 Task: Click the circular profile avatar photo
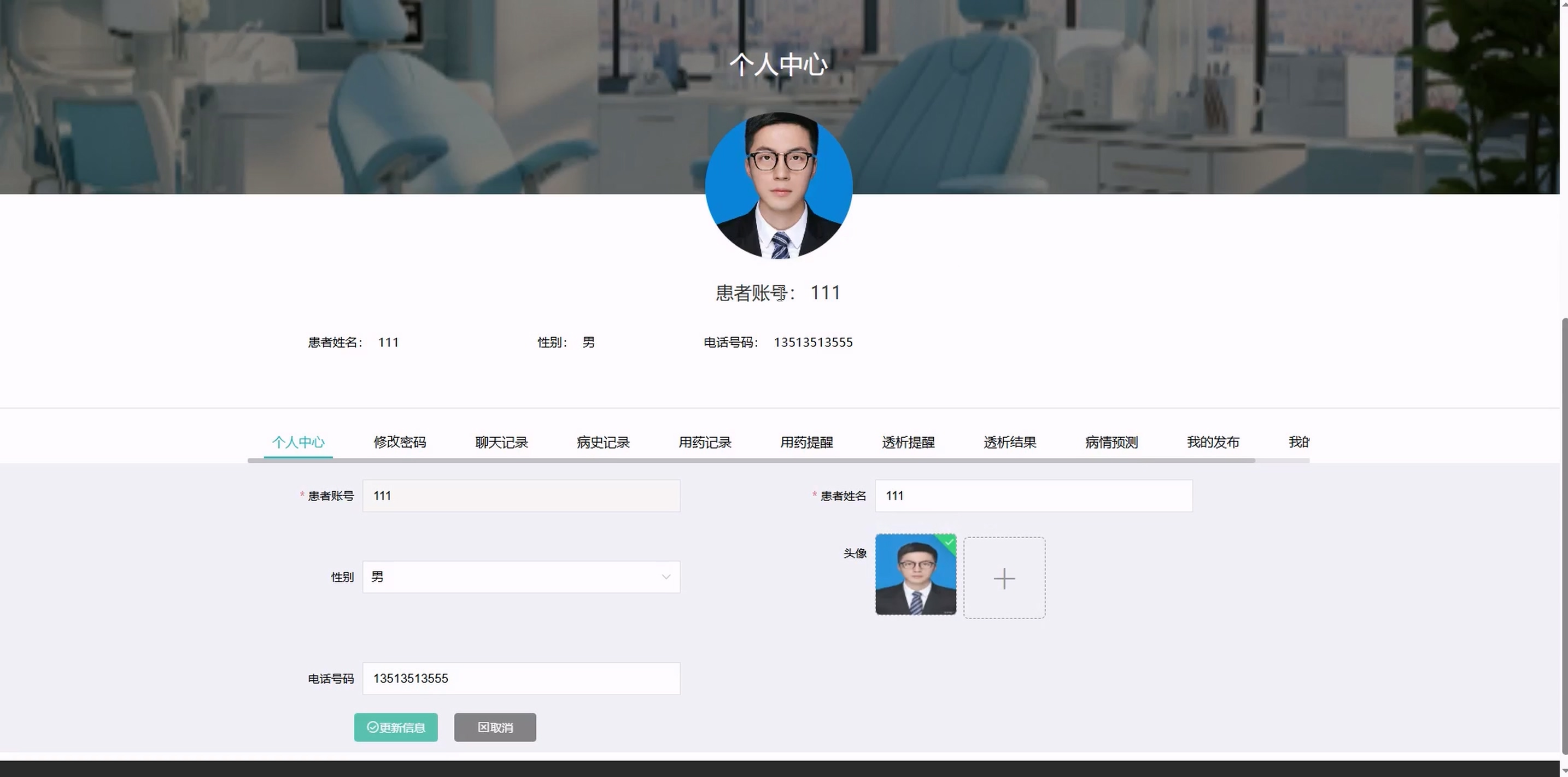pyautogui.click(x=779, y=186)
